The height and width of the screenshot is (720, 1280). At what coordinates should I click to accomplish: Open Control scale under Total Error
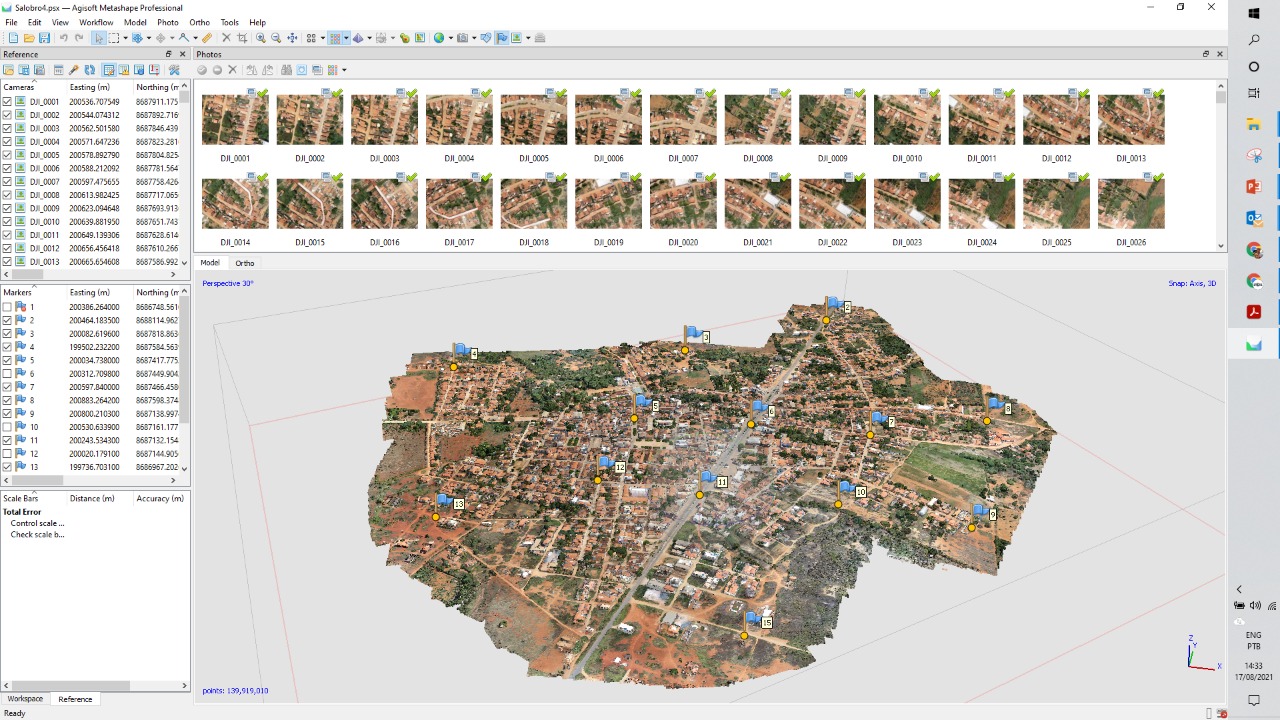[x=37, y=523]
